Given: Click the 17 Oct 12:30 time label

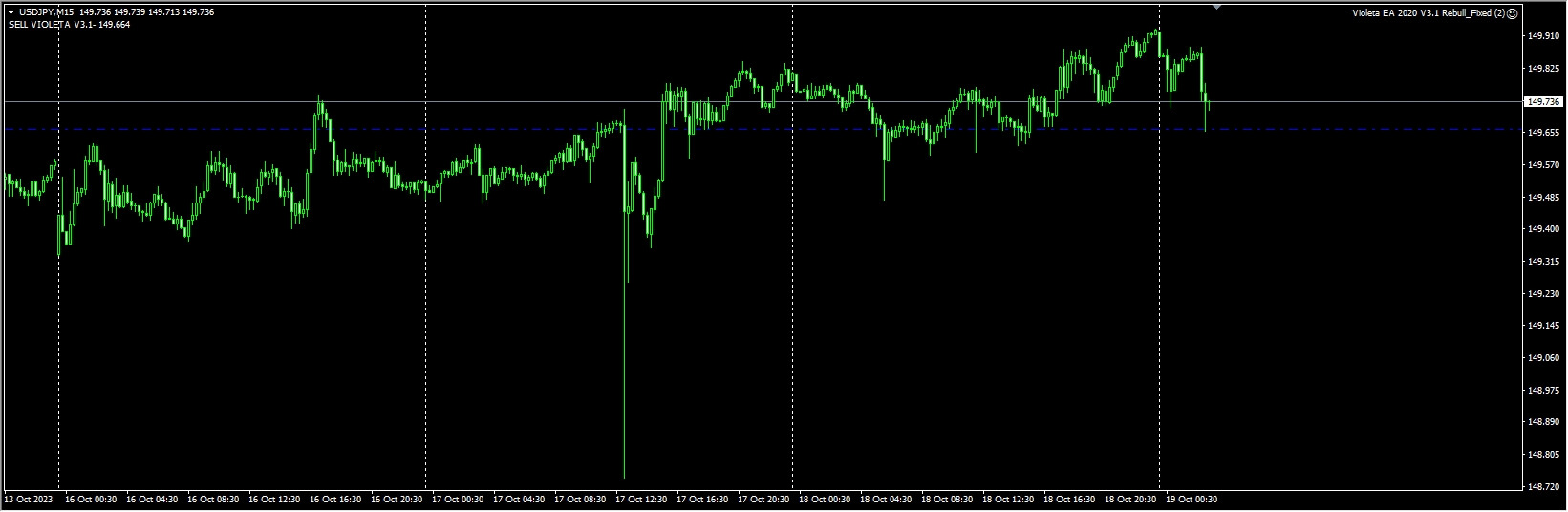Looking at the screenshot, I should (642, 500).
